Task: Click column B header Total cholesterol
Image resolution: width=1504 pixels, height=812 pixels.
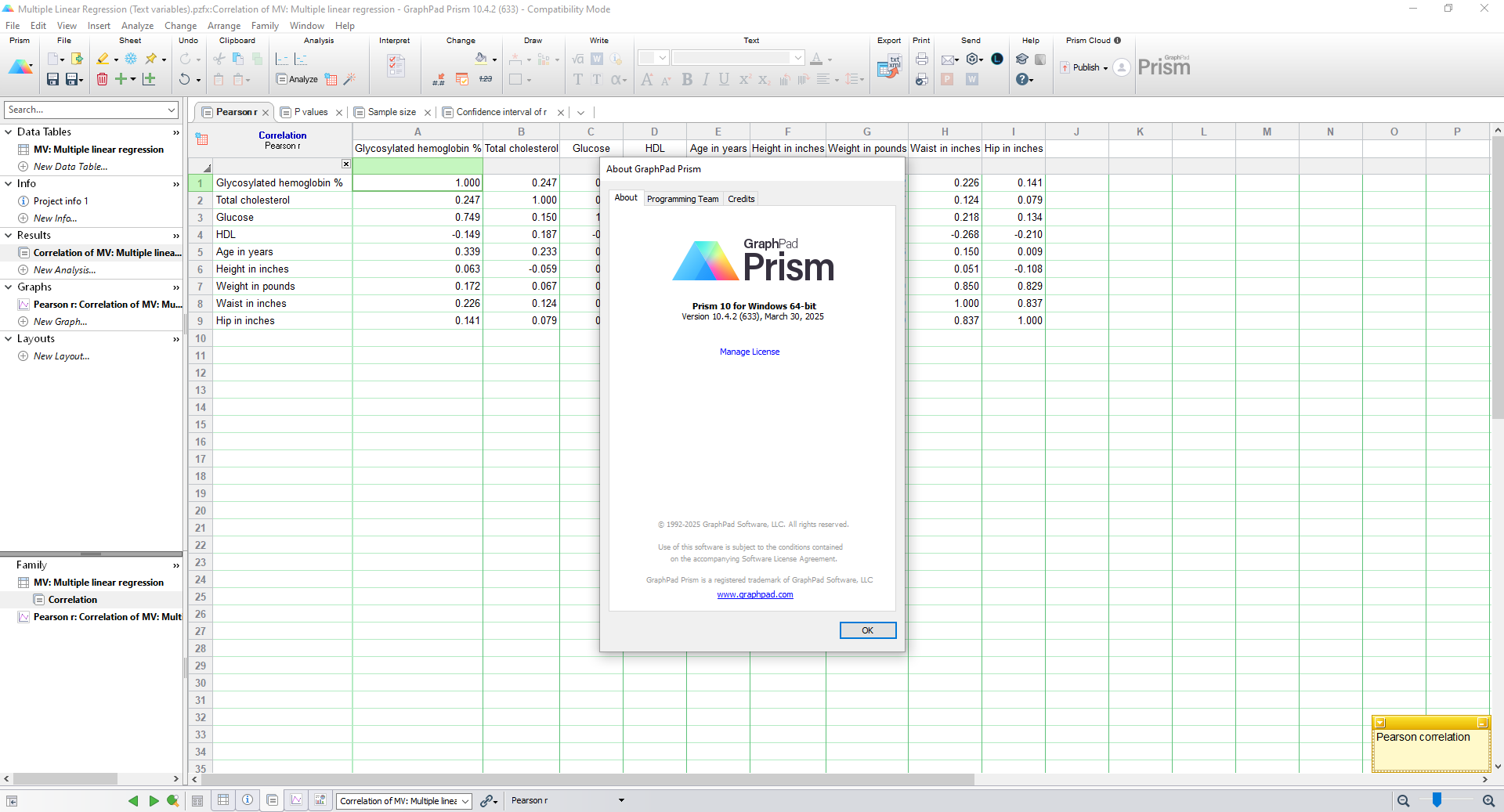Action: pos(521,148)
